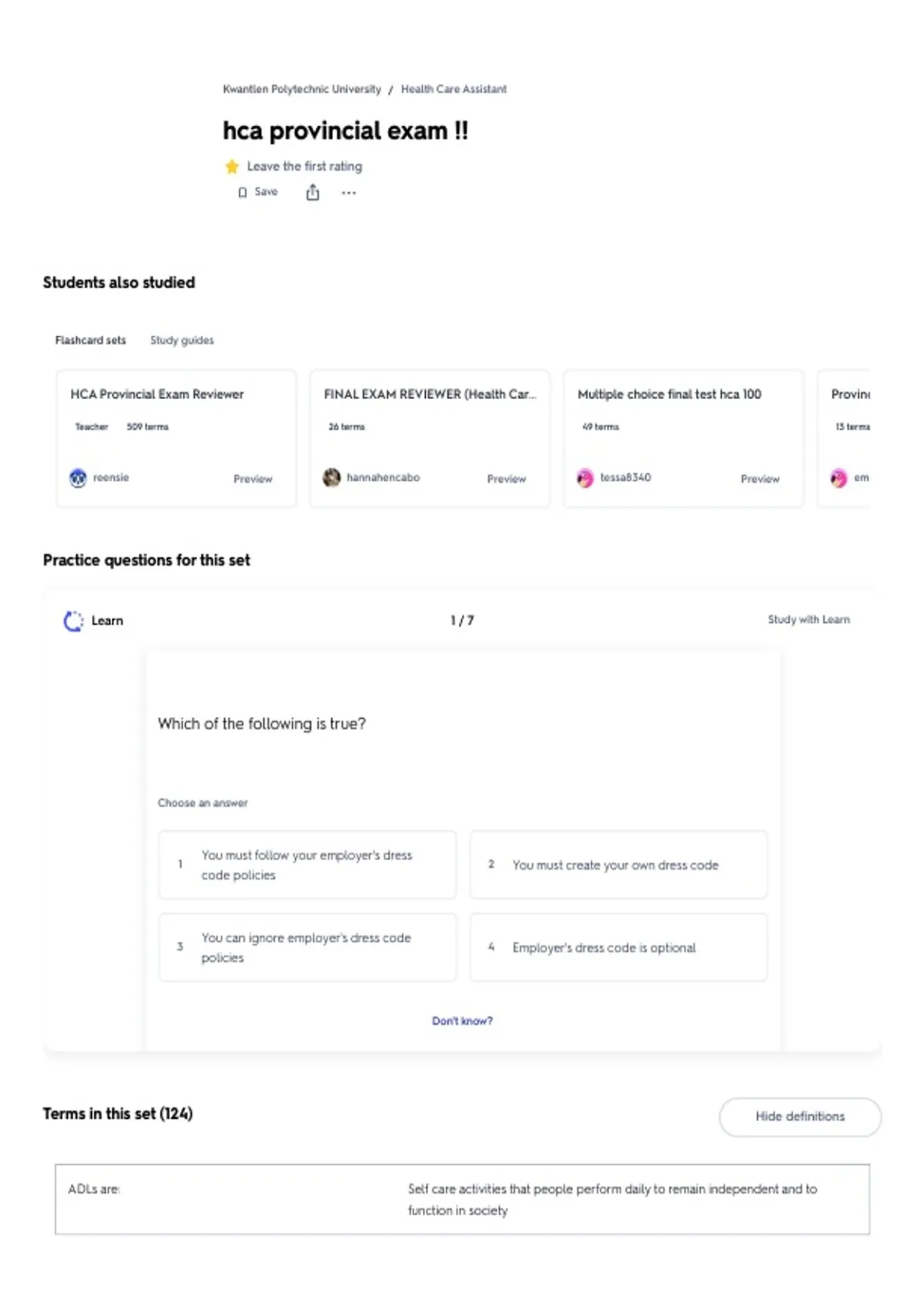This screenshot has width=924, height=1309.
Task: Choose answer 1: follow employer's dress code
Action: pyautogui.click(x=307, y=865)
